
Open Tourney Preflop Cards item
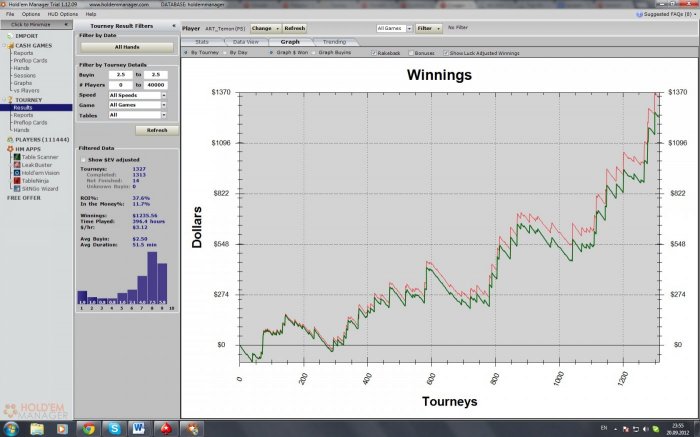[30, 123]
